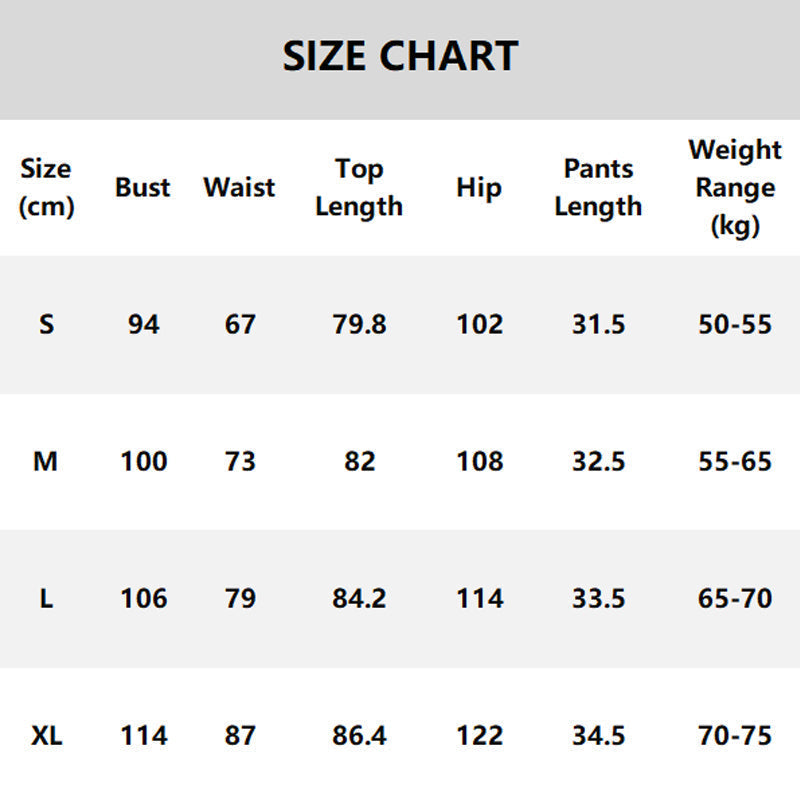Click the Top Length column header

click(358, 187)
